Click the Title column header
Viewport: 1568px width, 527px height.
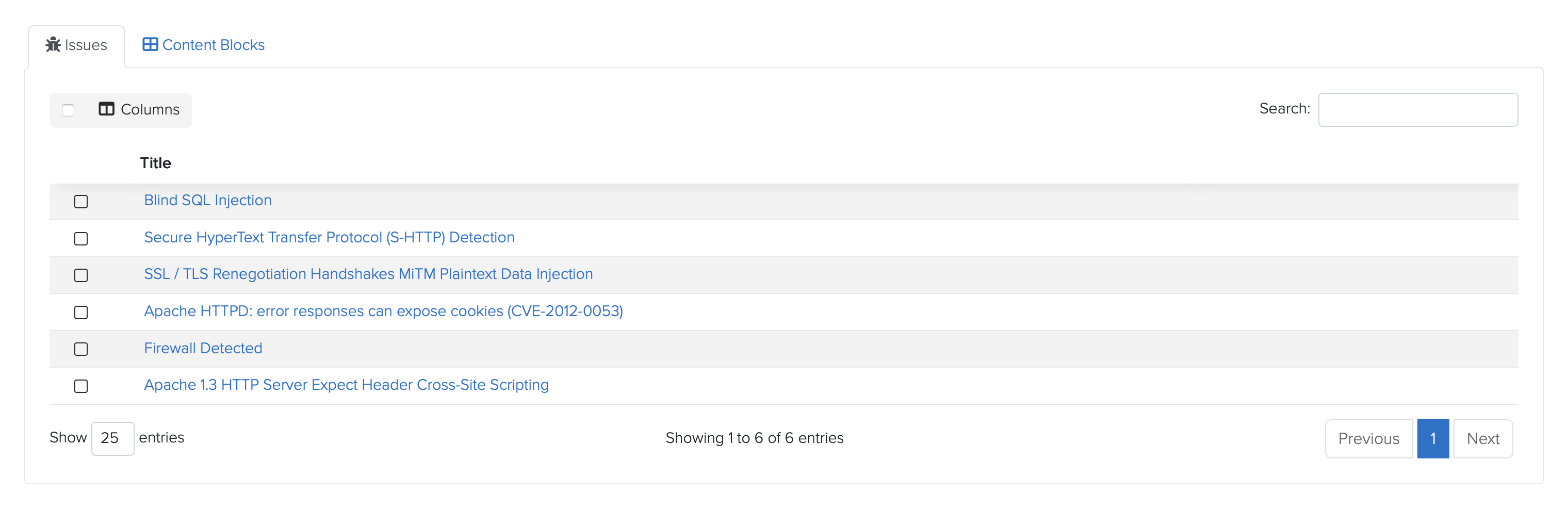(156, 162)
